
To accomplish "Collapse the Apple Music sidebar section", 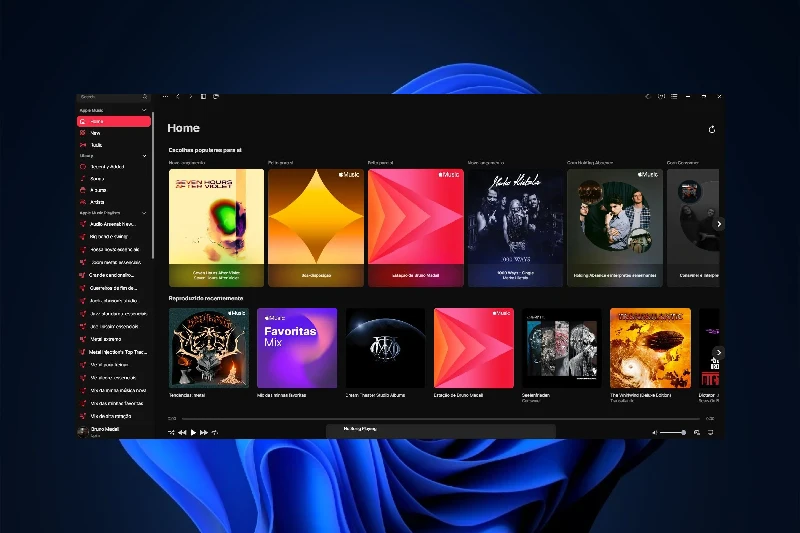I will click(x=144, y=109).
